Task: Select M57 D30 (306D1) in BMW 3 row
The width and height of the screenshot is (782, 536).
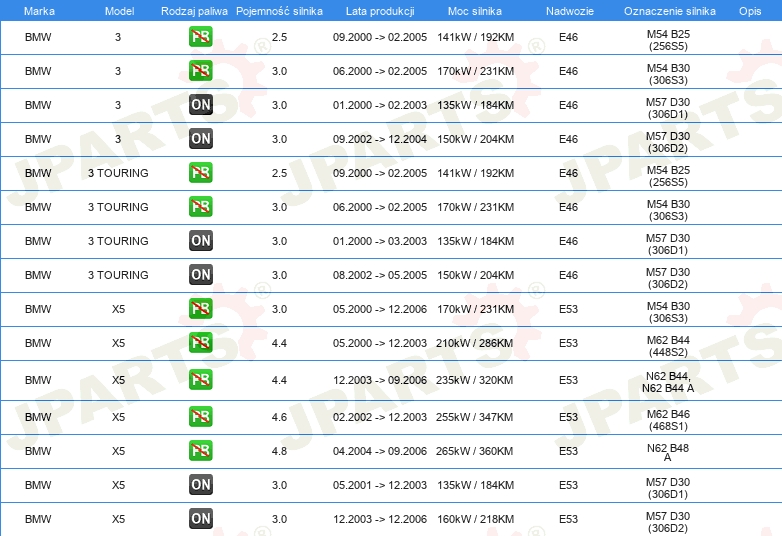Action: [668, 108]
